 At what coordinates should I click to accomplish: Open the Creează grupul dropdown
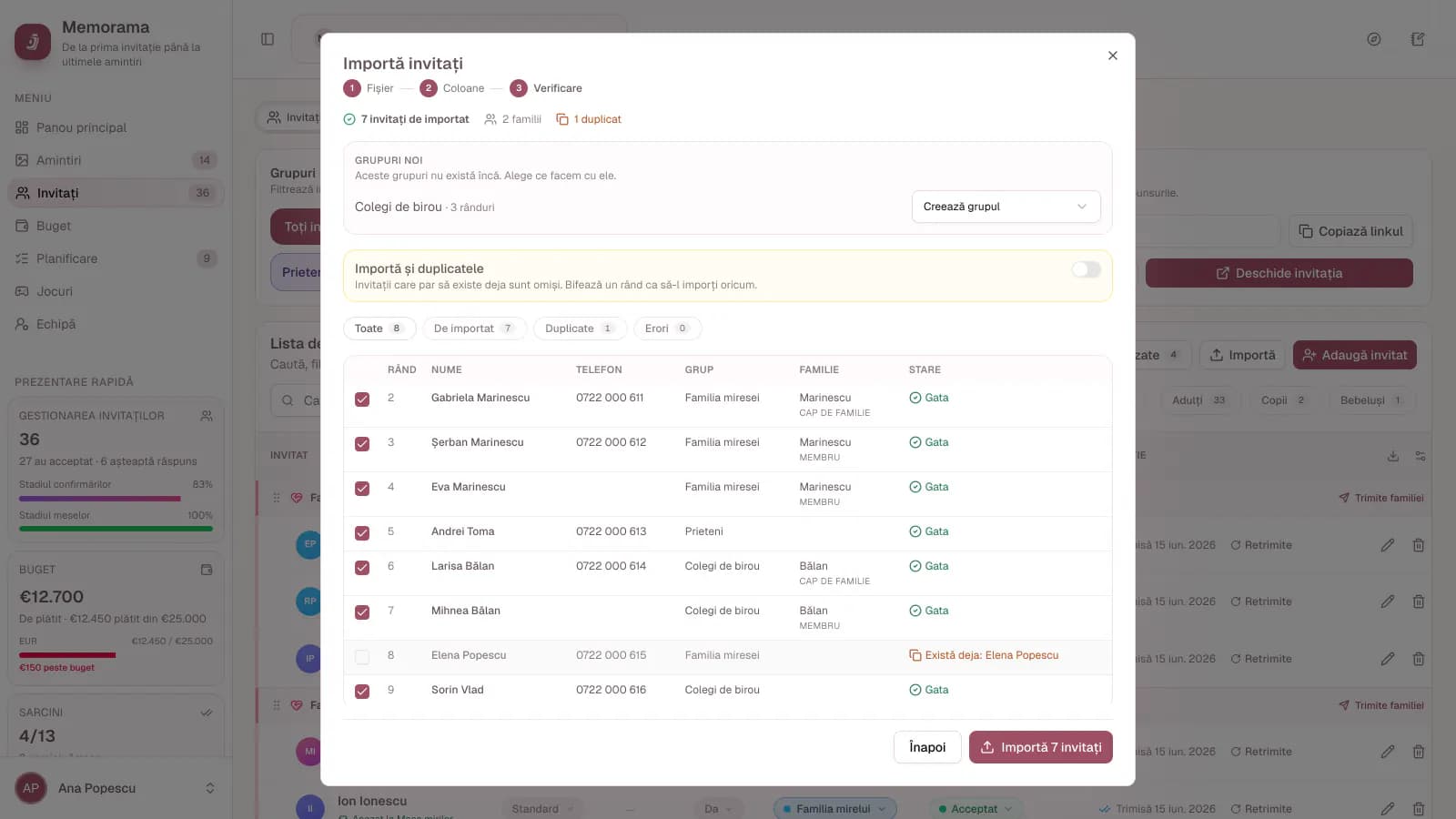[x=1006, y=207]
